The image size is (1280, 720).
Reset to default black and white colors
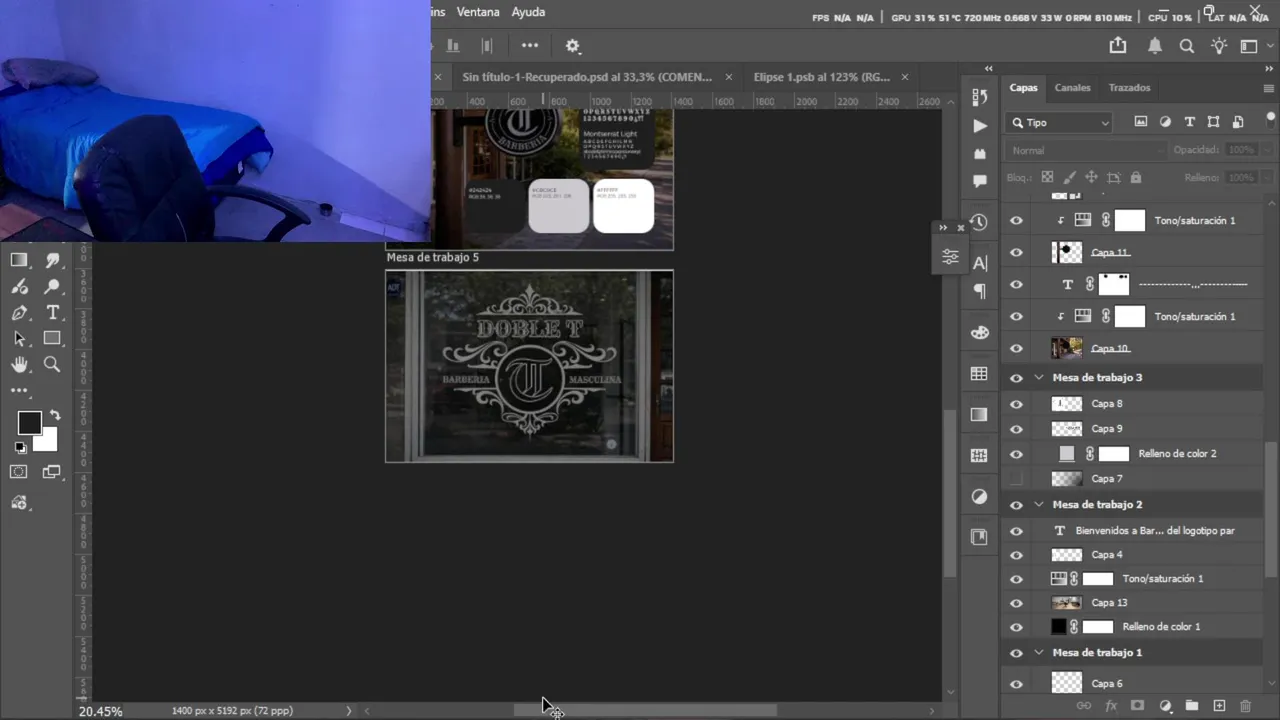pyautogui.click(x=21, y=448)
